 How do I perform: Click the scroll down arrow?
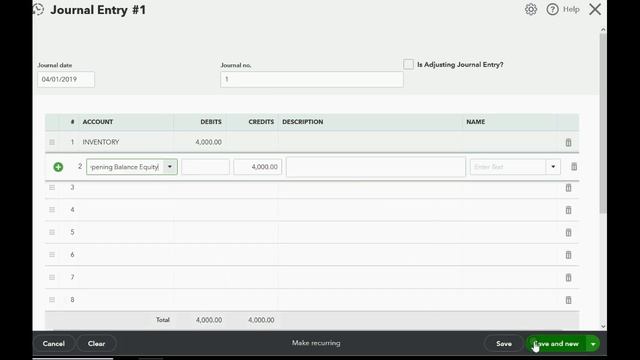[x=603, y=326]
